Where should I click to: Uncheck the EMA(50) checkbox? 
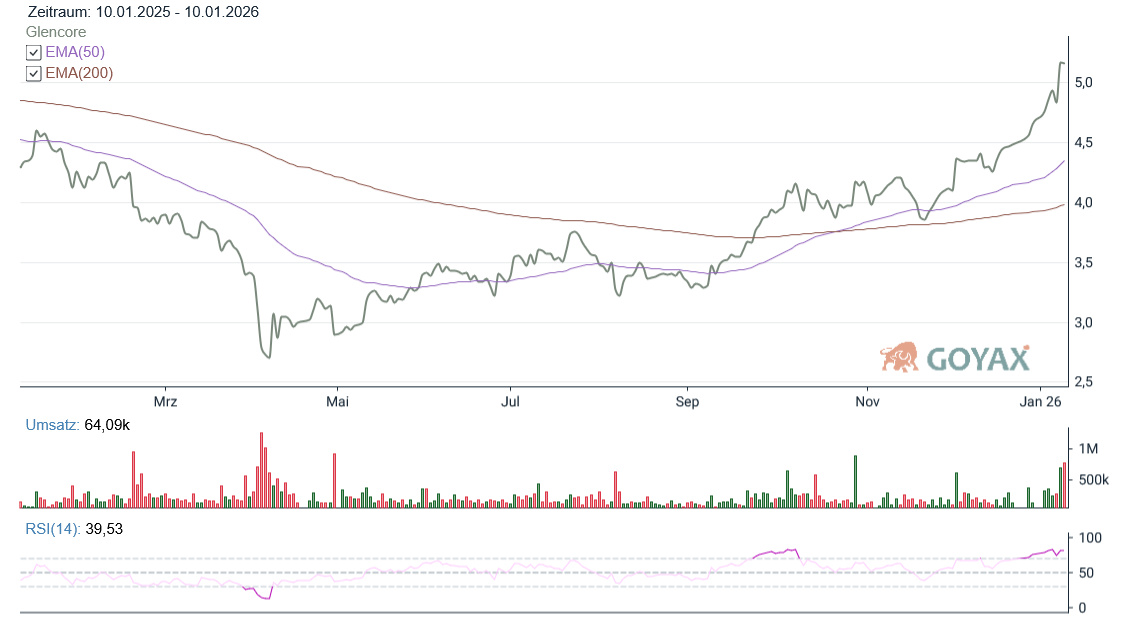(x=34, y=53)
